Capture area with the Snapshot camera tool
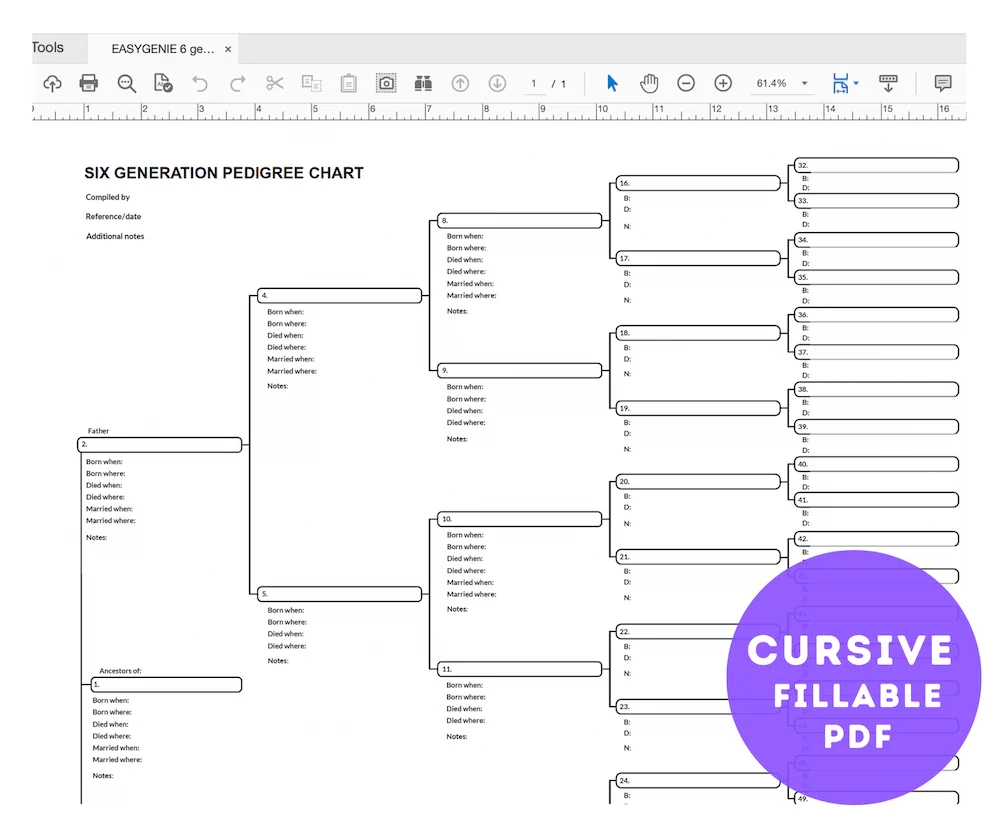 [386, 83]
